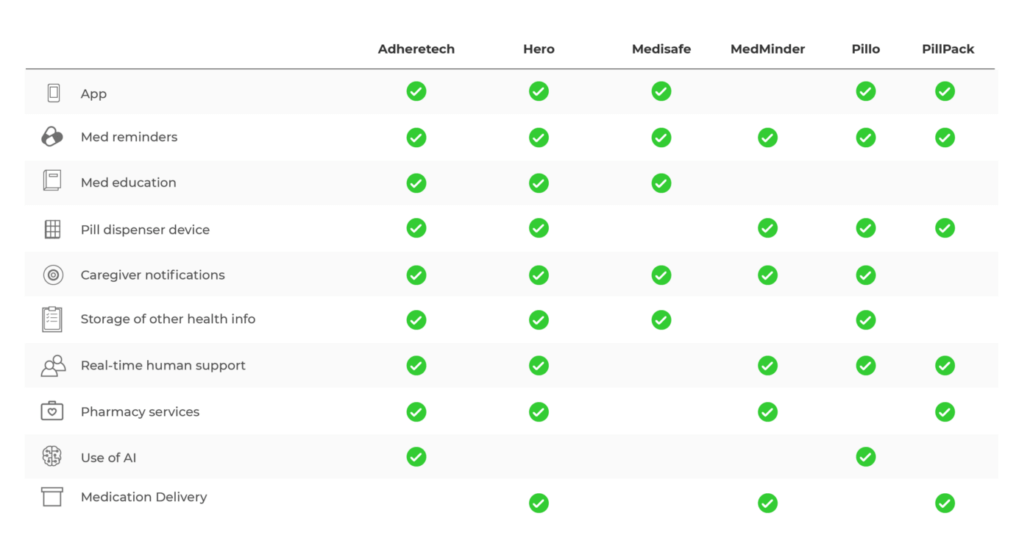Click Adheretech's Use of AI checkmark
The height and width of the screenshot is (552, 1030).
[416, 457]
